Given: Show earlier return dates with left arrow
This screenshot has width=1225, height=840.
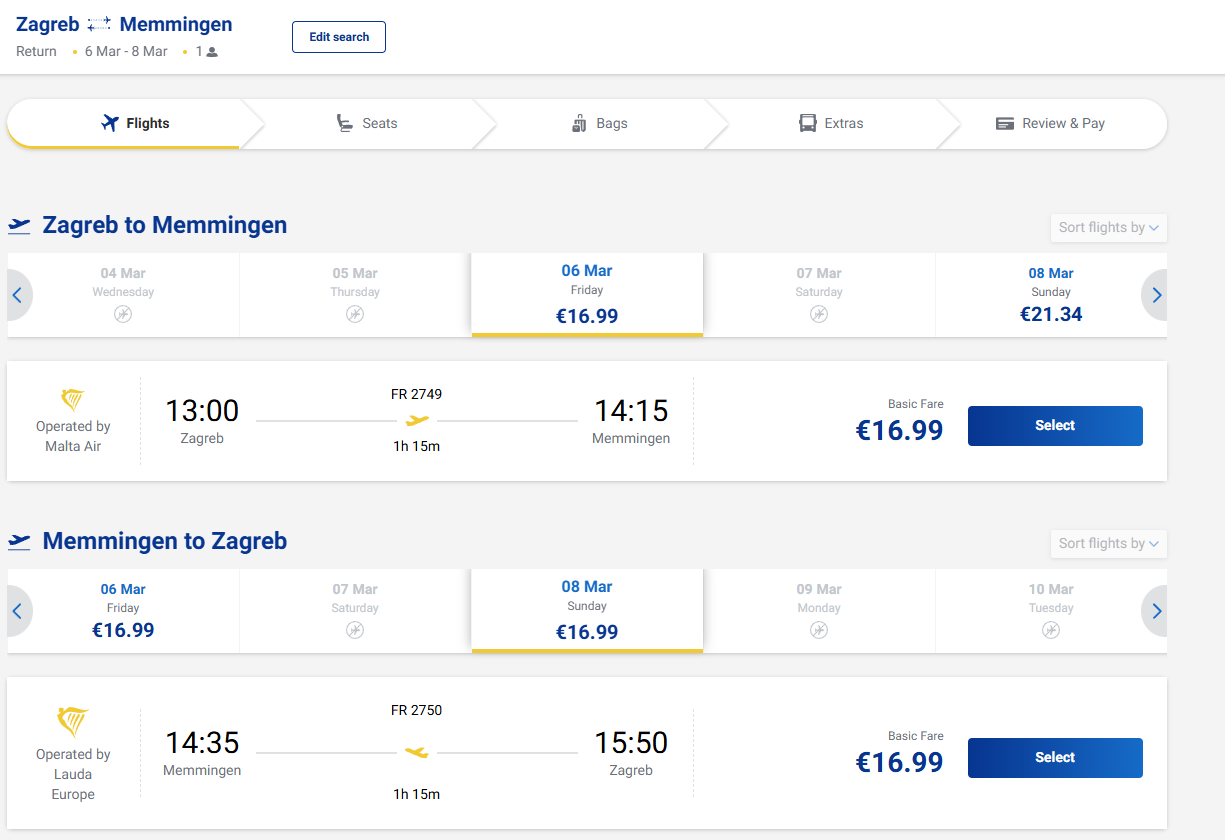Looking at the screenshot, I should click(x=17, y=611).
